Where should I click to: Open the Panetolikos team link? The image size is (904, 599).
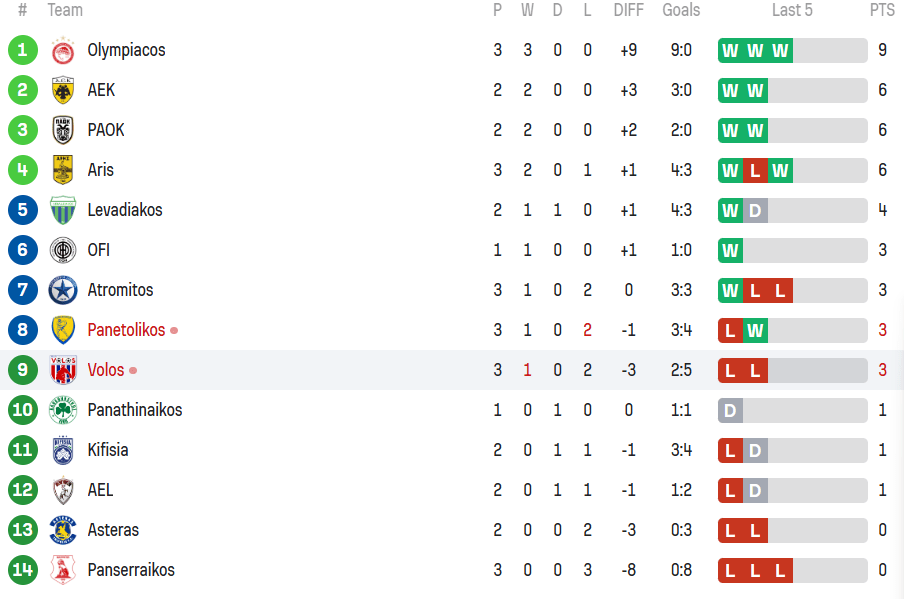point(126,330)
